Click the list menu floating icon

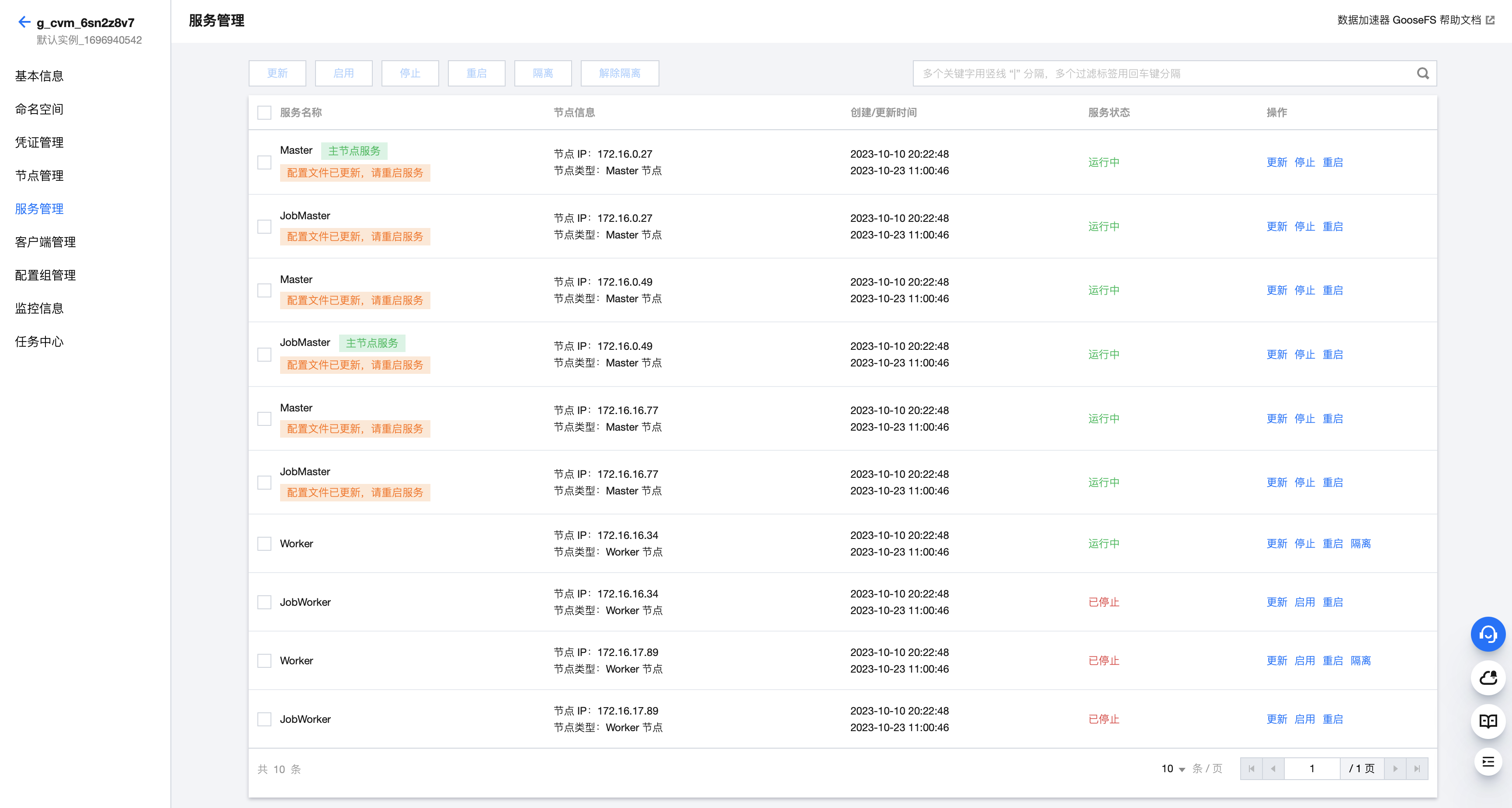click(x=1488, y=762)
